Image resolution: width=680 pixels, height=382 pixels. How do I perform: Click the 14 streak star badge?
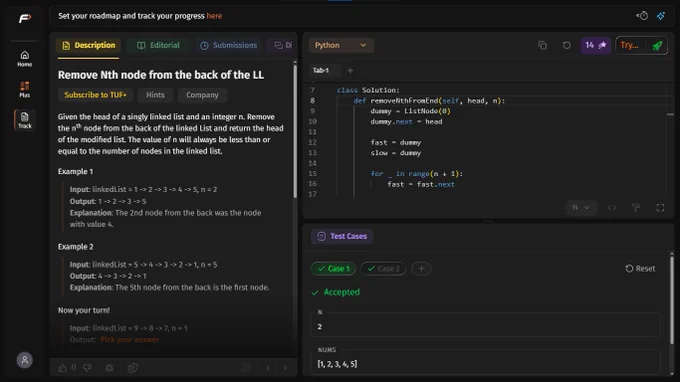point(595,45)
